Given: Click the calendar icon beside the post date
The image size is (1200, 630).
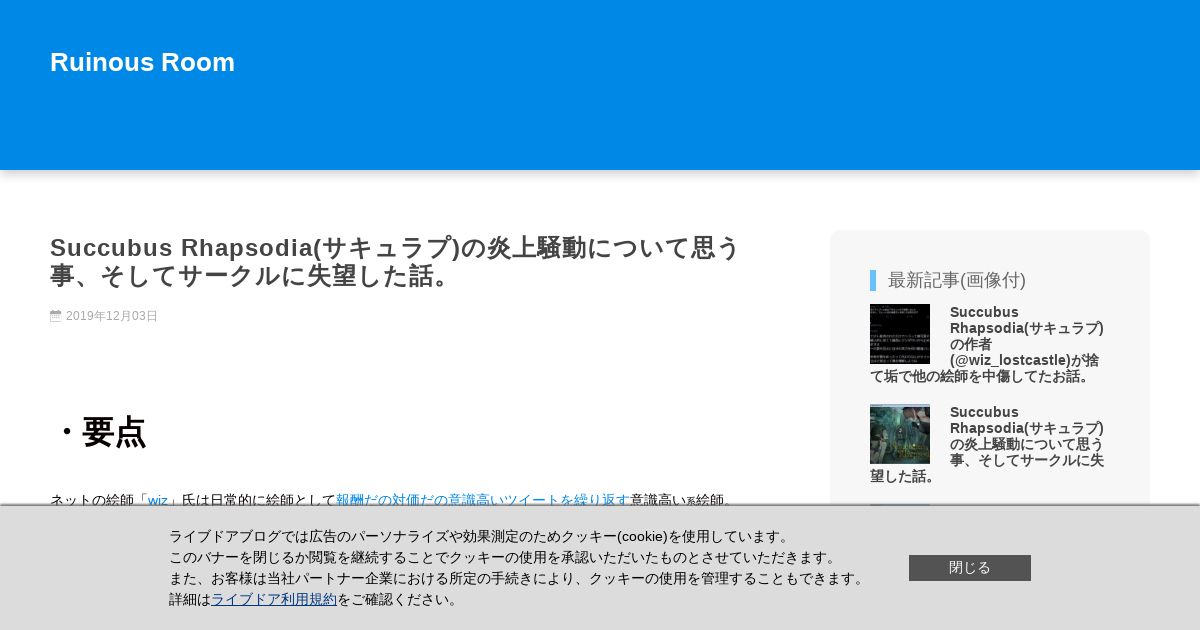Looking at the screenshot, I should point(56,316).
